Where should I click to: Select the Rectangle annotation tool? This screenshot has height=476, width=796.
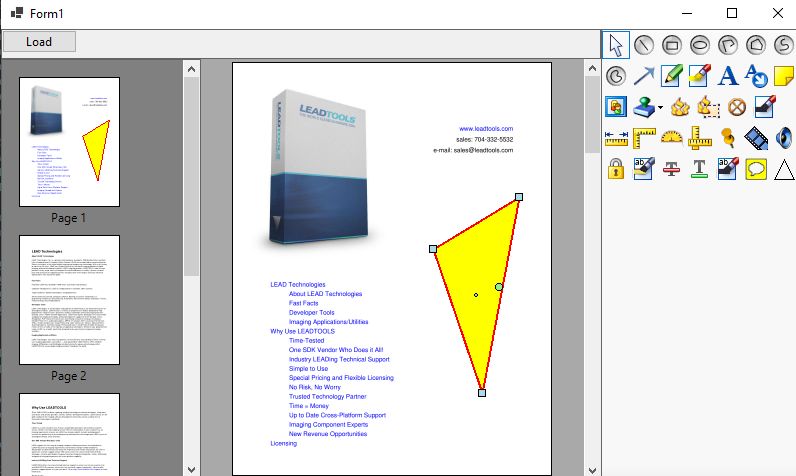(672, 45)
